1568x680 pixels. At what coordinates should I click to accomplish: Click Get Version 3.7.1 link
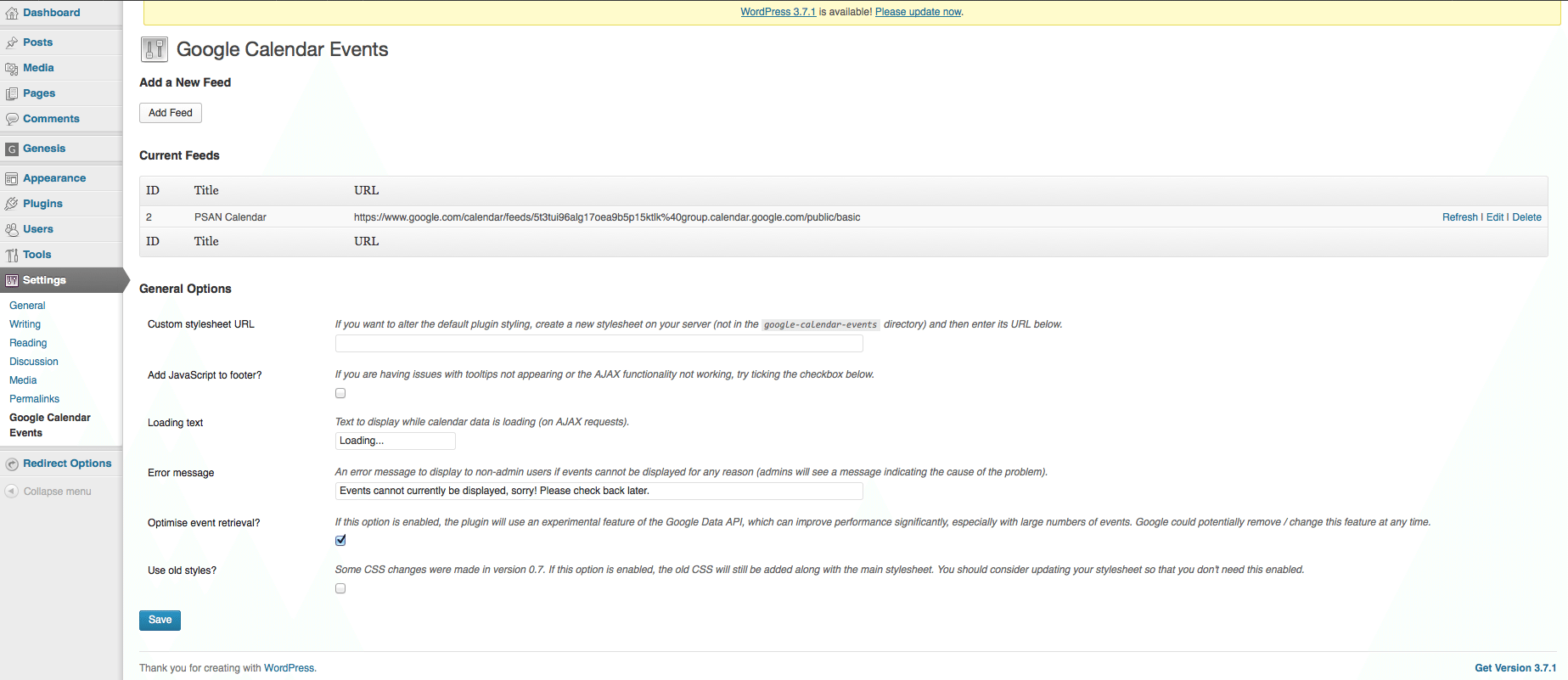tap(1515, 668)
